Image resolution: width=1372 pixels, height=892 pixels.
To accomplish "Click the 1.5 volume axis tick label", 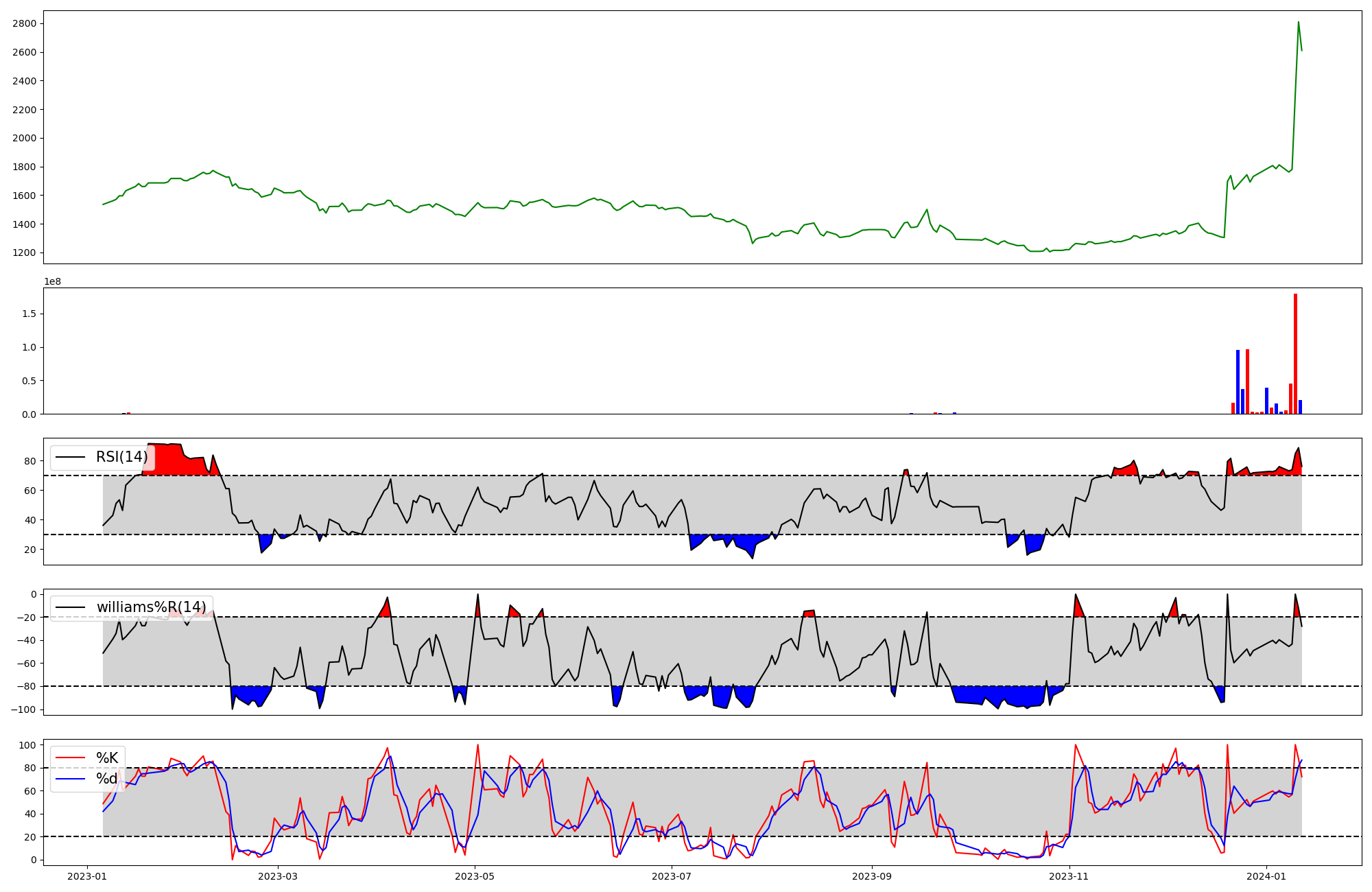I will pos(30,314).
